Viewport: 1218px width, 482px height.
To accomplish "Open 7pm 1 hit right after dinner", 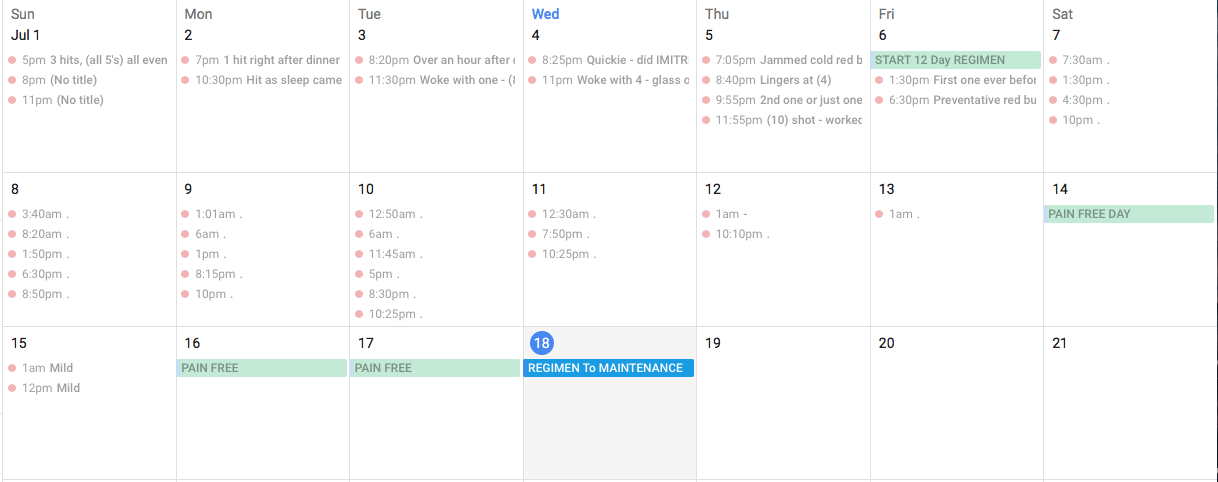I will [261, 60].
